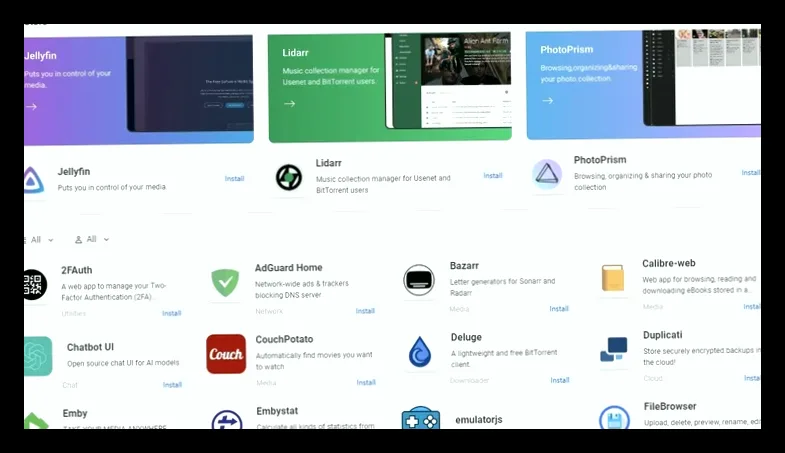
Task: Click the Deluge title text
Action: coord(466,337)
